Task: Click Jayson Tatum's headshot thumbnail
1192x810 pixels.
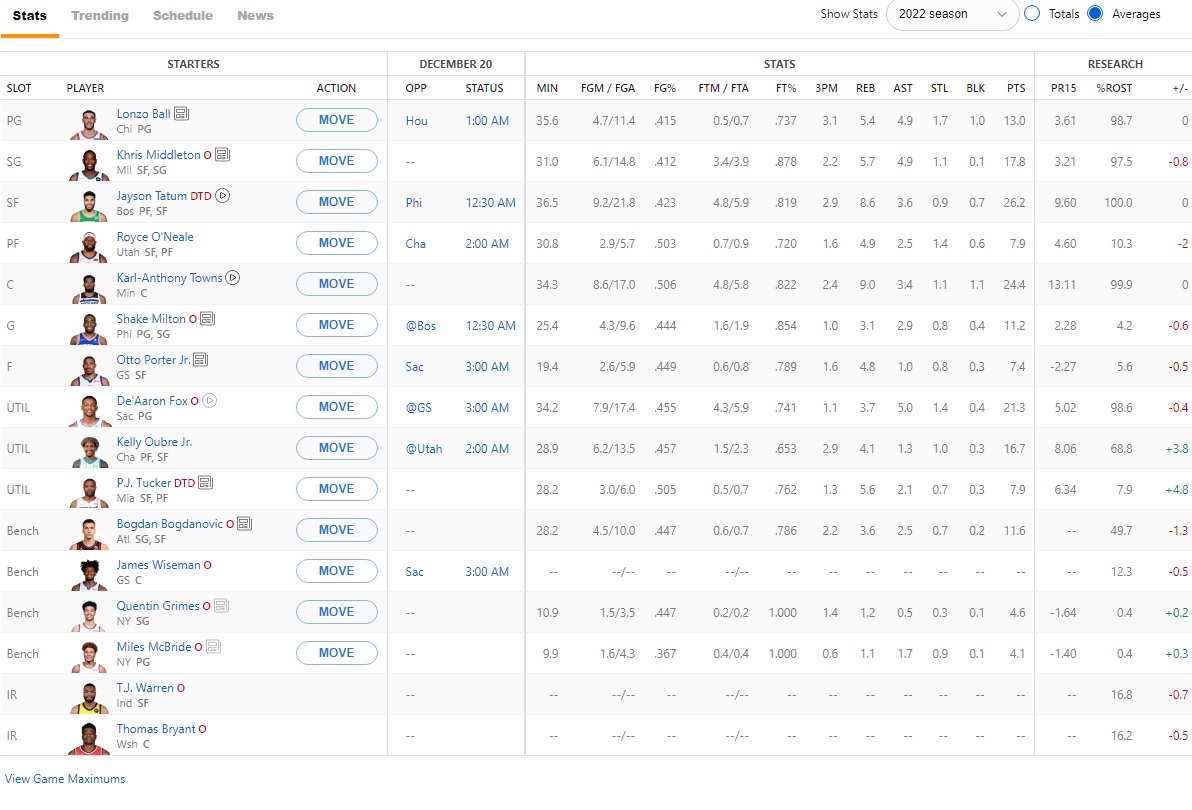Action: [x=89, y=205]
